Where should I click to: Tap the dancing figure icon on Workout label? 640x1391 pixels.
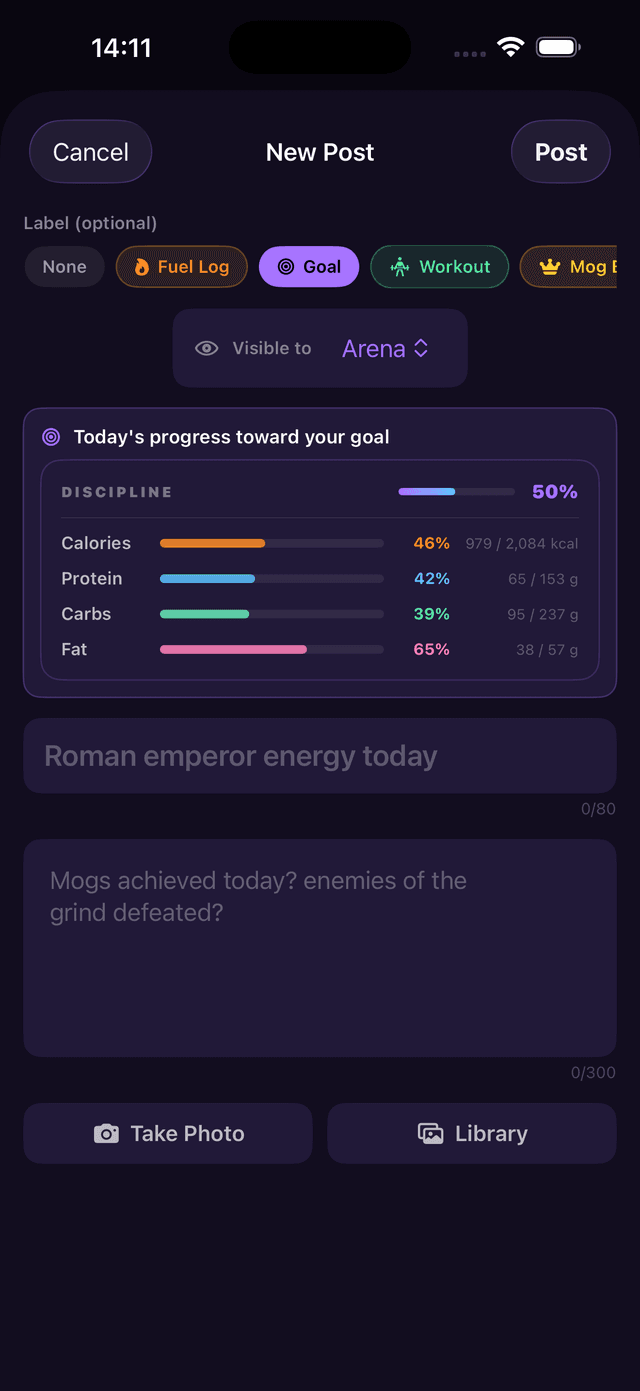click(x=399, y=267)
